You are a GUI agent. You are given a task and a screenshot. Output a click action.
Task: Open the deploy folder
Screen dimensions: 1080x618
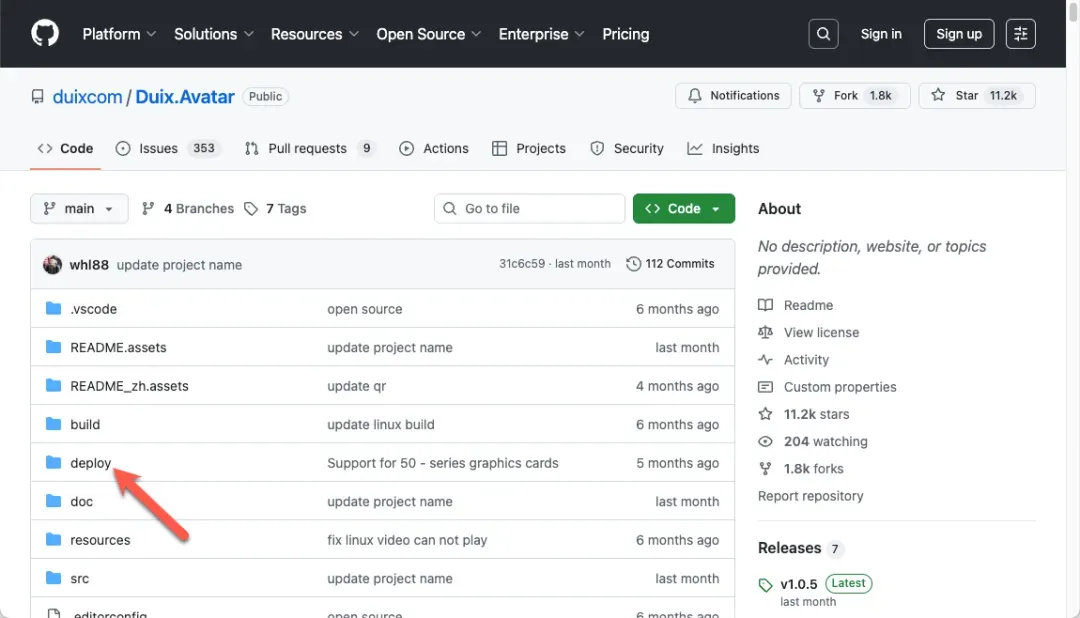click(x=90, y=463)
